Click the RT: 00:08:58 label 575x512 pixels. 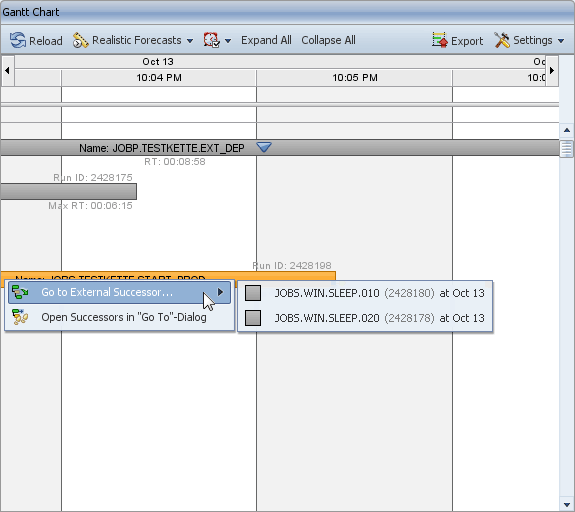[x=175, y=162]
